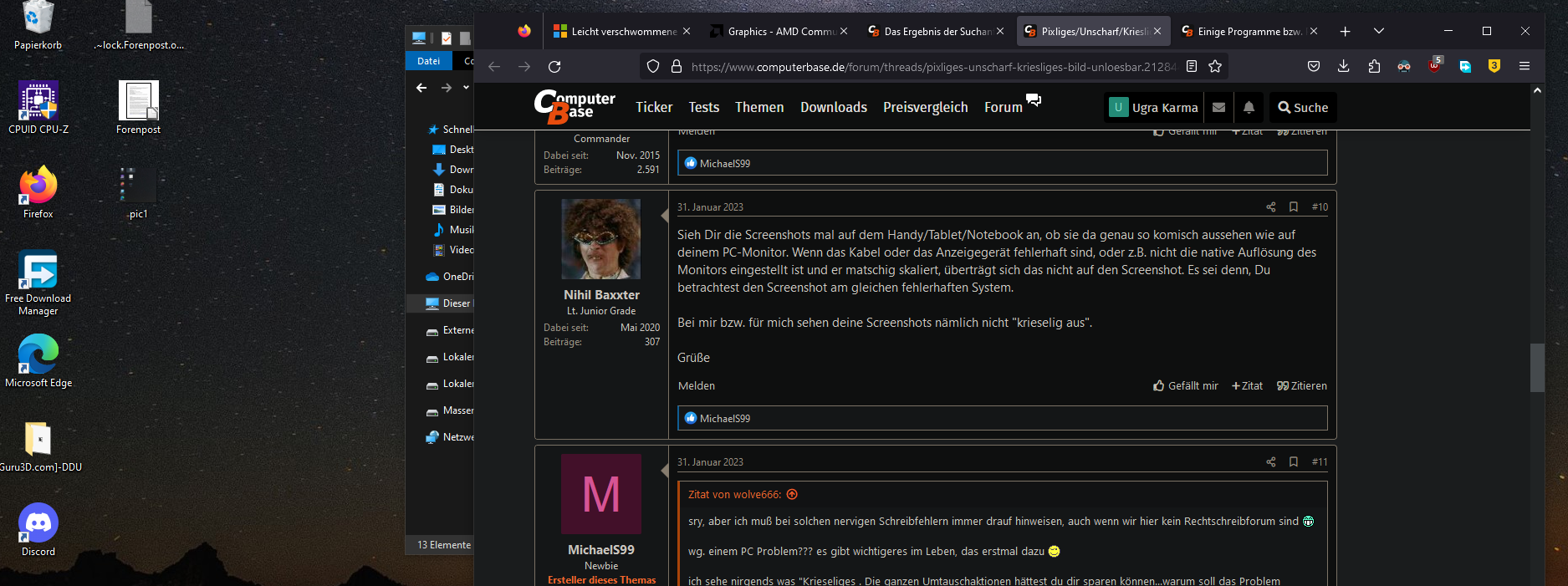Open Forum in ComputerBase navigation
Image resolution: width=1568 pixels, height=586 pixels.
(x=1004, y=107)
